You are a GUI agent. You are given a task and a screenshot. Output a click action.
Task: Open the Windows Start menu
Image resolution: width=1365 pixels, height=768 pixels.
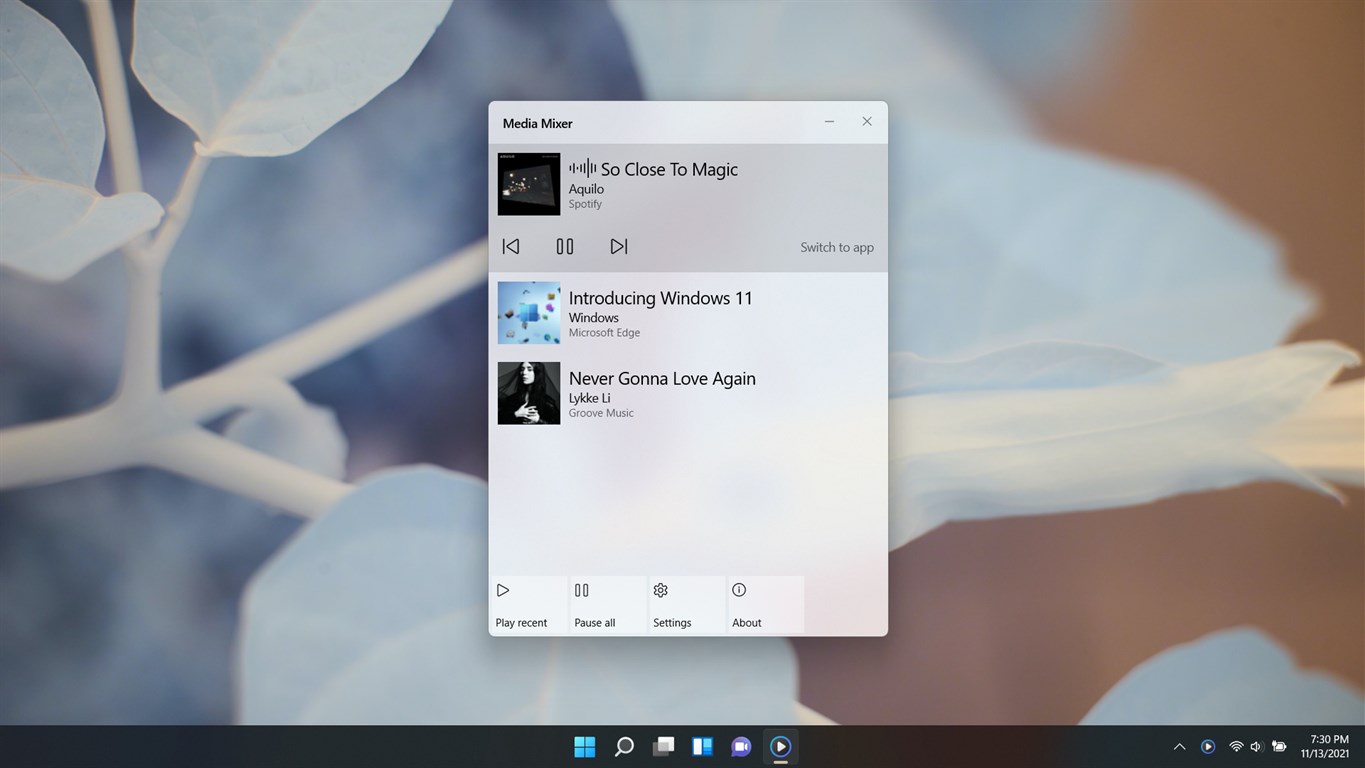[585, 746]
